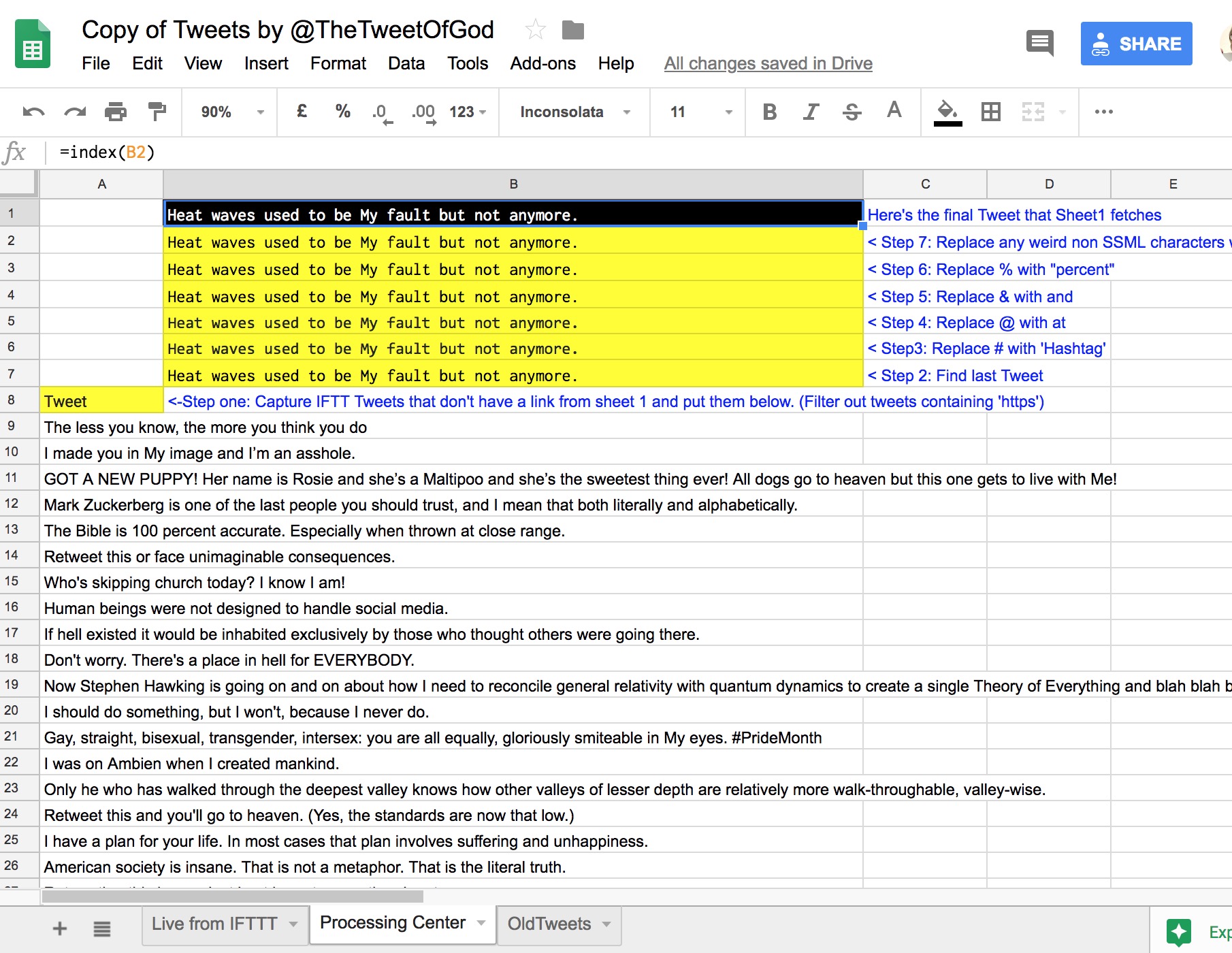Open the File menu
The image size is (1232, 953).
click(96, 63)
